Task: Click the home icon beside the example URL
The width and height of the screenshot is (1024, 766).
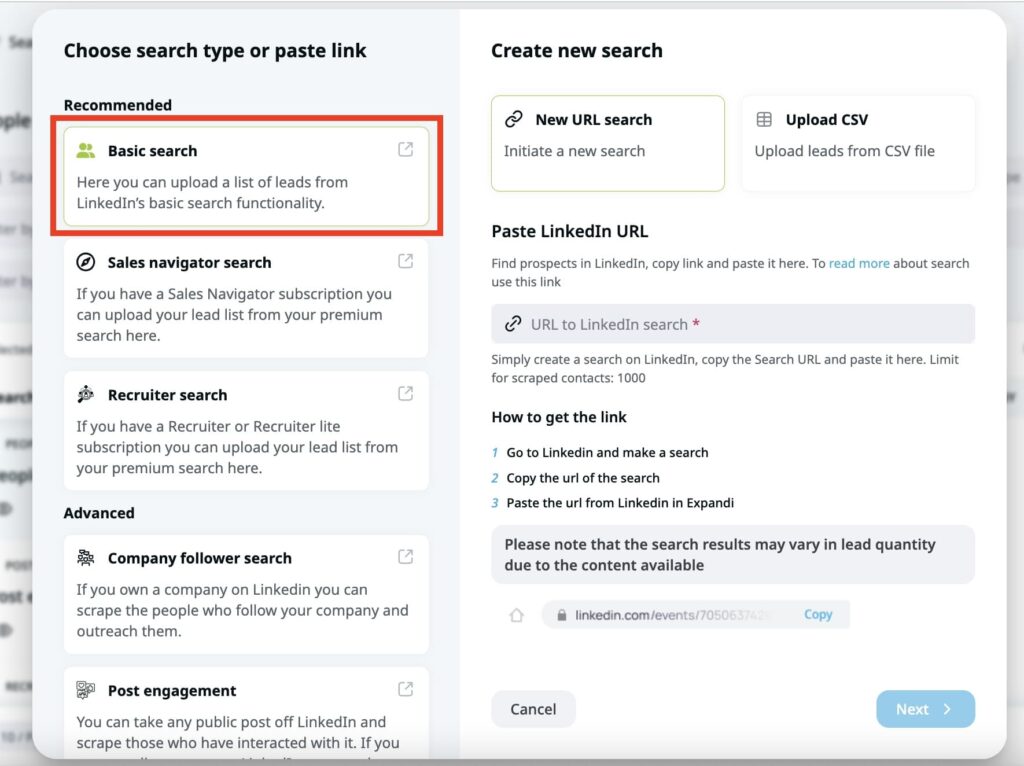Action: pos(516,614)
